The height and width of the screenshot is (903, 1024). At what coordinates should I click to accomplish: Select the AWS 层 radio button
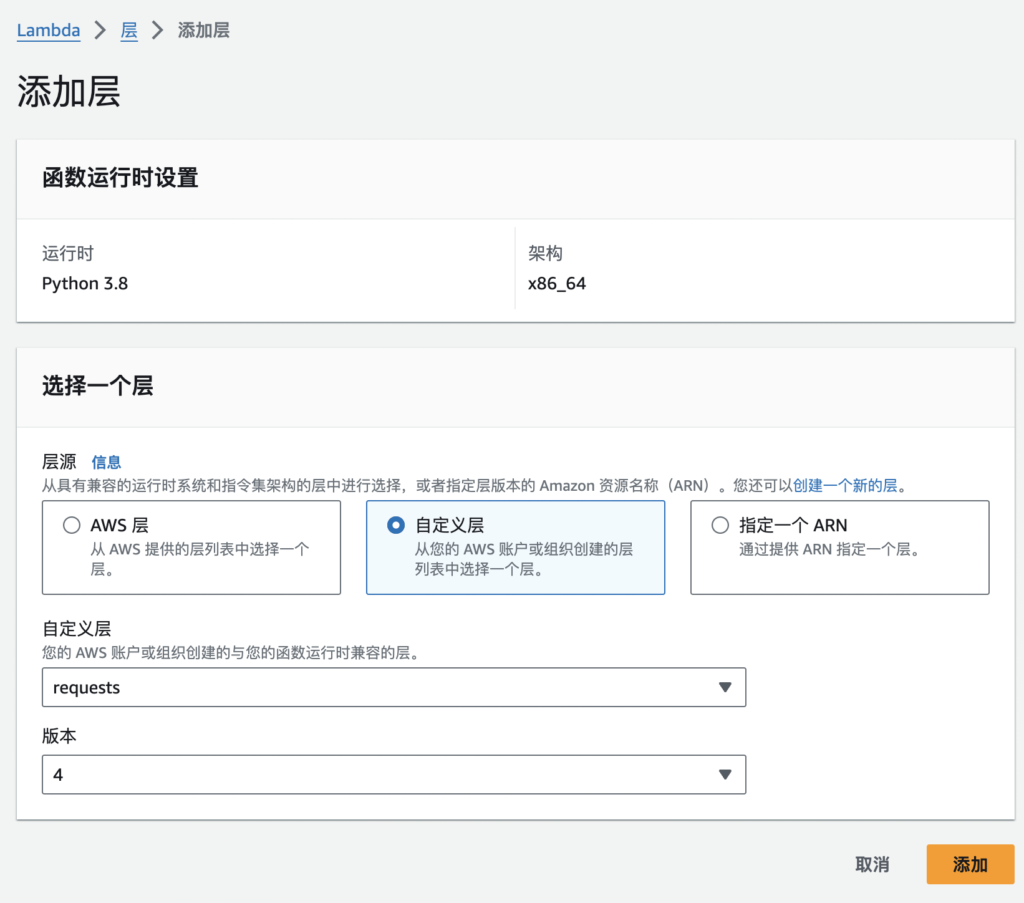point(71,525)
